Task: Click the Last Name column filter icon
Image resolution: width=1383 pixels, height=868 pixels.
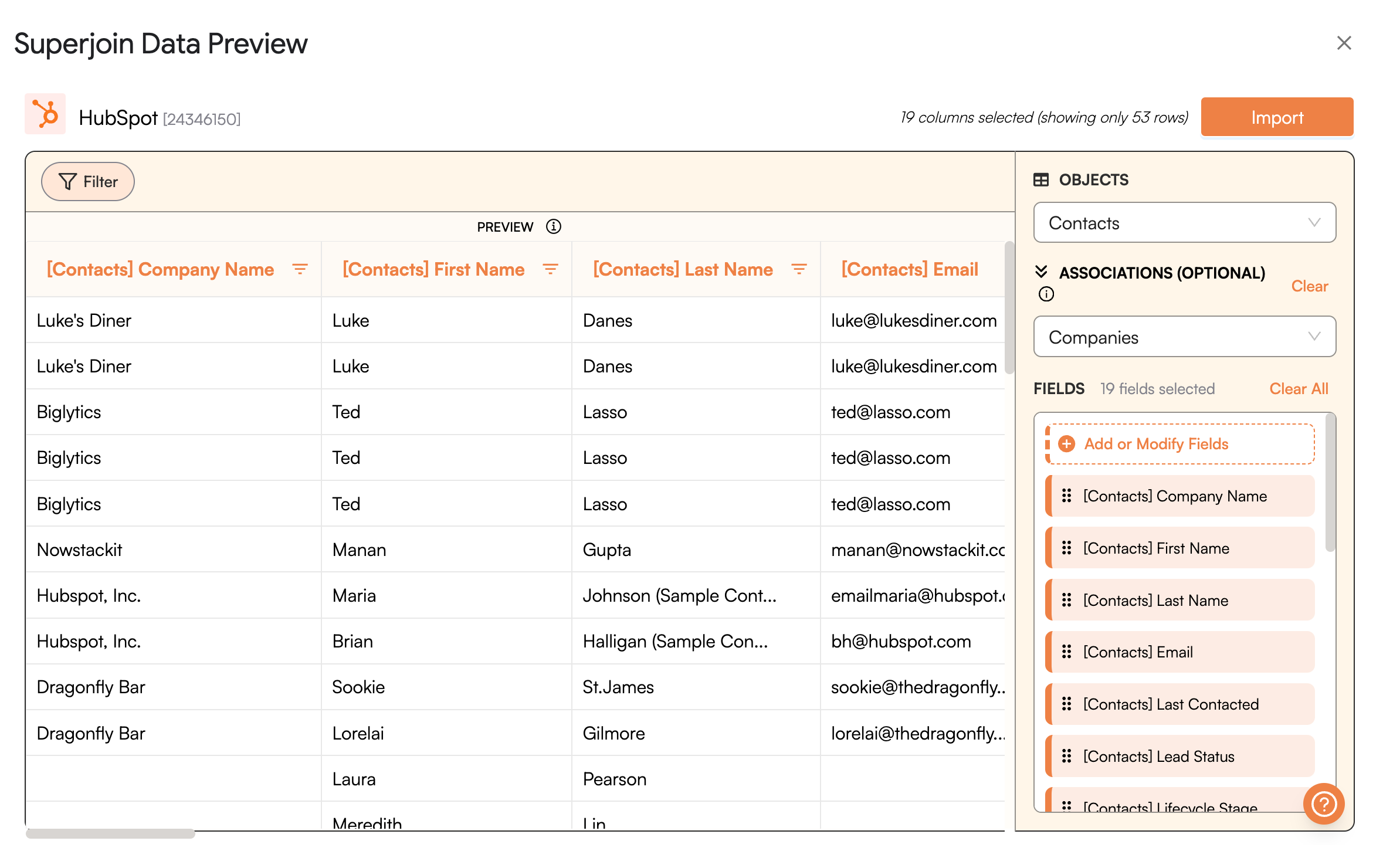Action: 799,269
